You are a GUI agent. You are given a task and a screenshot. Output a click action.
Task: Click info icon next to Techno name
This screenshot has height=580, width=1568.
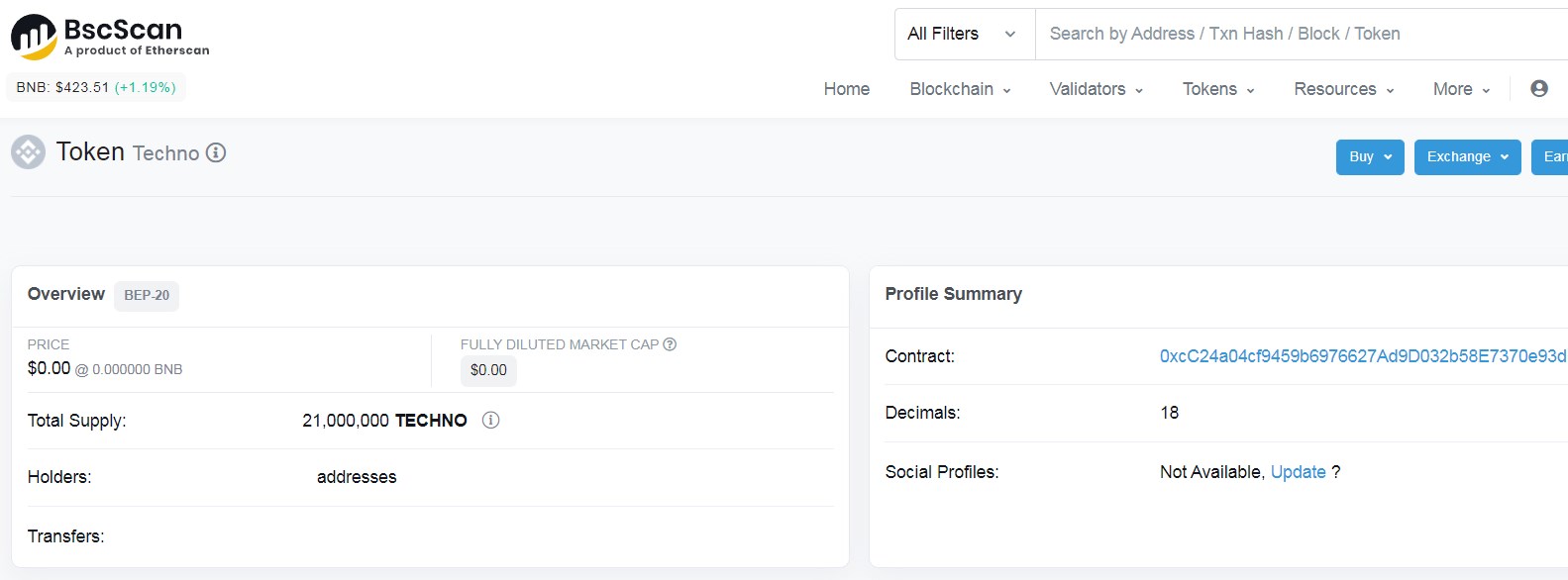(x=216, y=152)
